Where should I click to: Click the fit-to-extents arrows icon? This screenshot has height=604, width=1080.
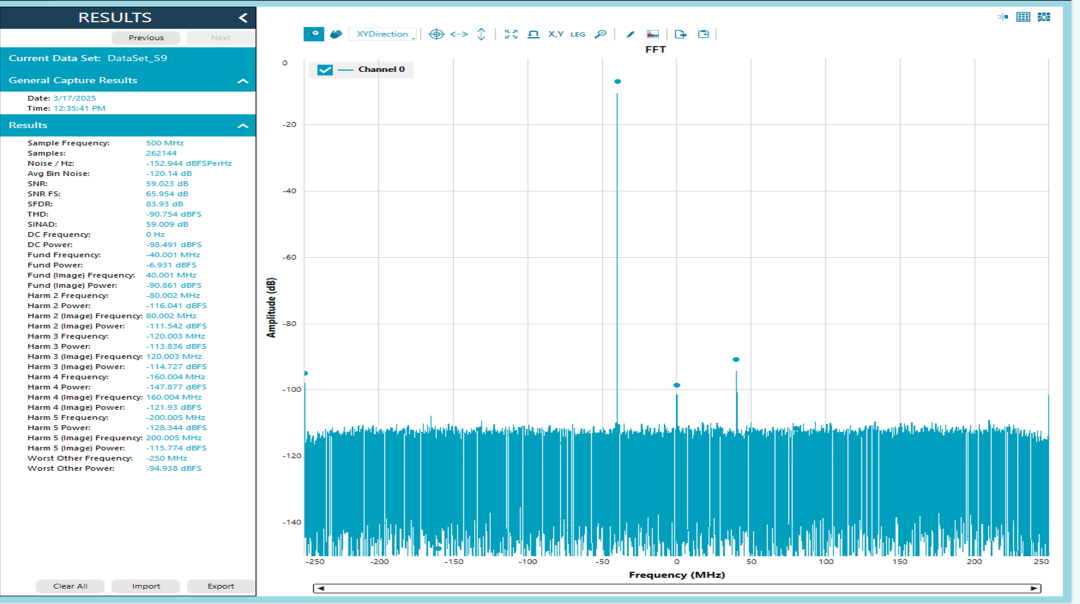[511, 34]
